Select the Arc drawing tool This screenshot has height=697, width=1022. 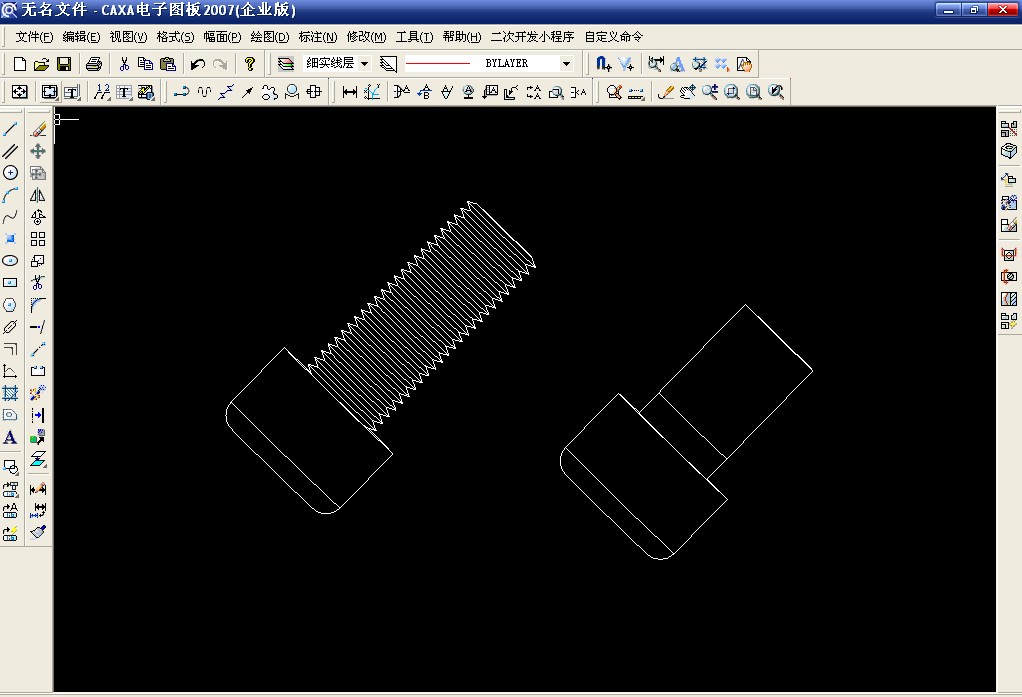[10, 195]
